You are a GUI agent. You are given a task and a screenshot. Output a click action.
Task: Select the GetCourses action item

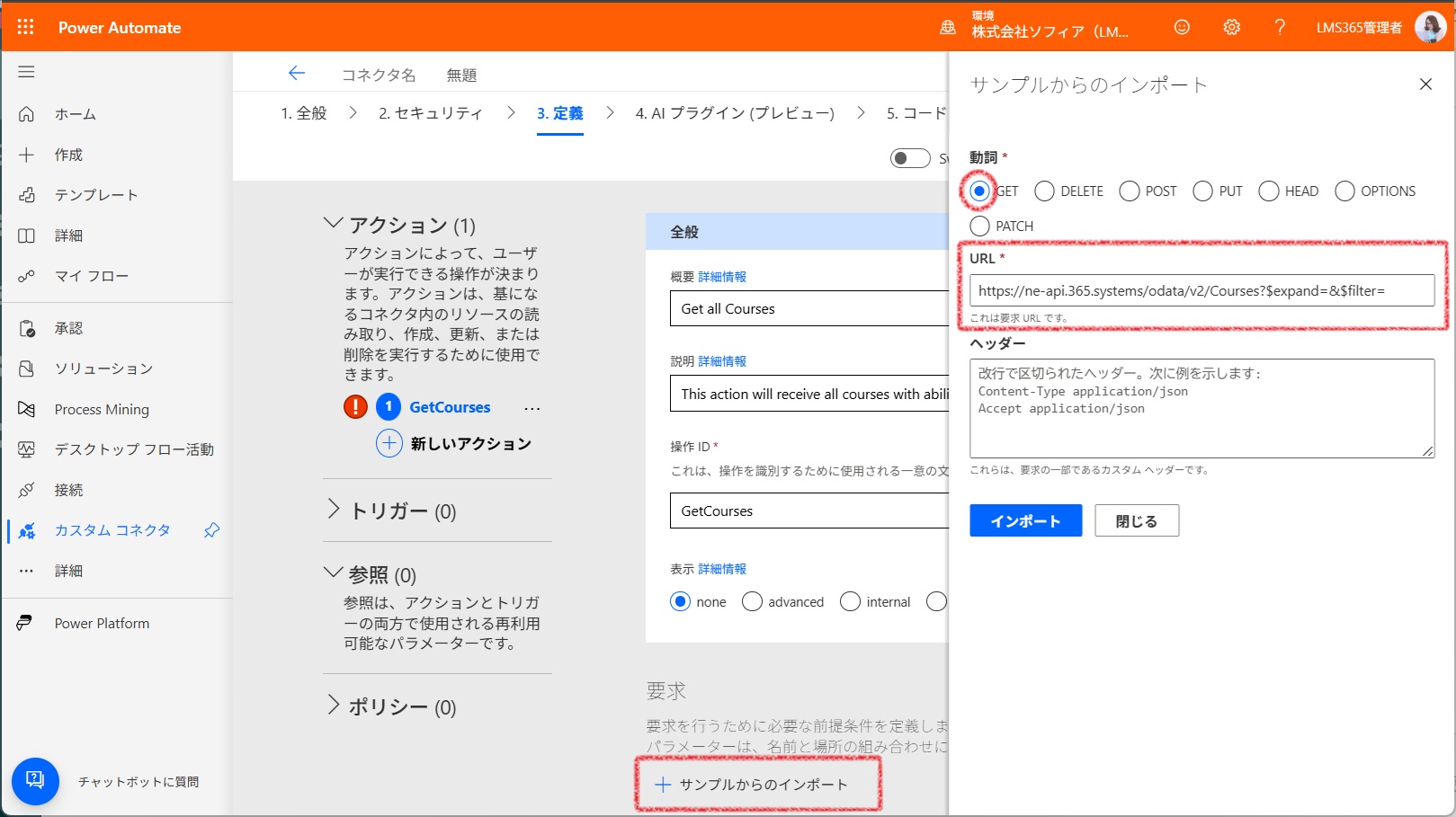(x=450, y=407)
